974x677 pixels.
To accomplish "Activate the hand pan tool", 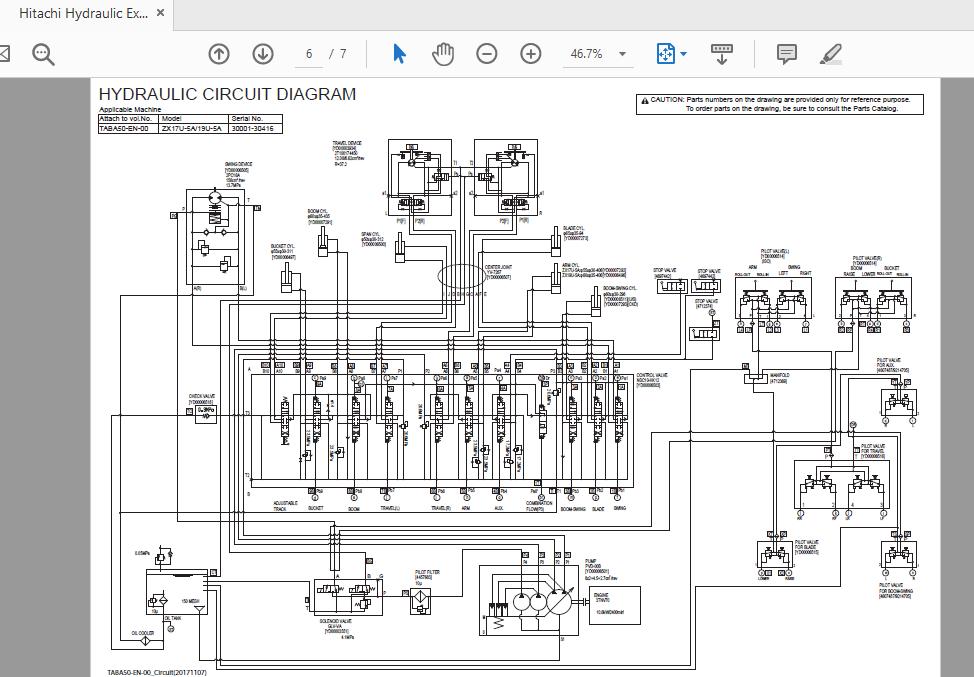I will pyautogui.click(x=443, y=54).
